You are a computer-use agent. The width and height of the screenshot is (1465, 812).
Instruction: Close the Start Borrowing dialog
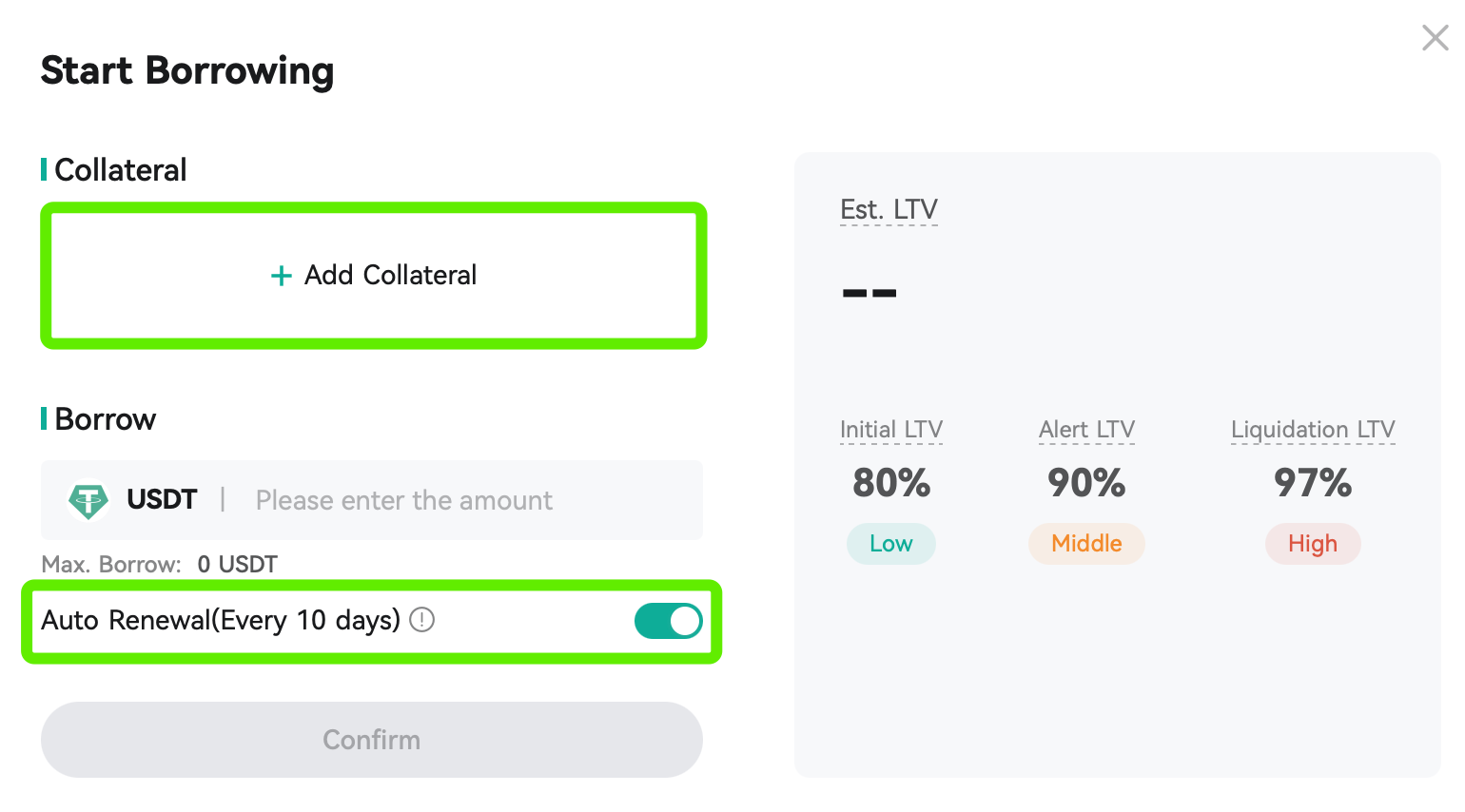coord(1435,38)
